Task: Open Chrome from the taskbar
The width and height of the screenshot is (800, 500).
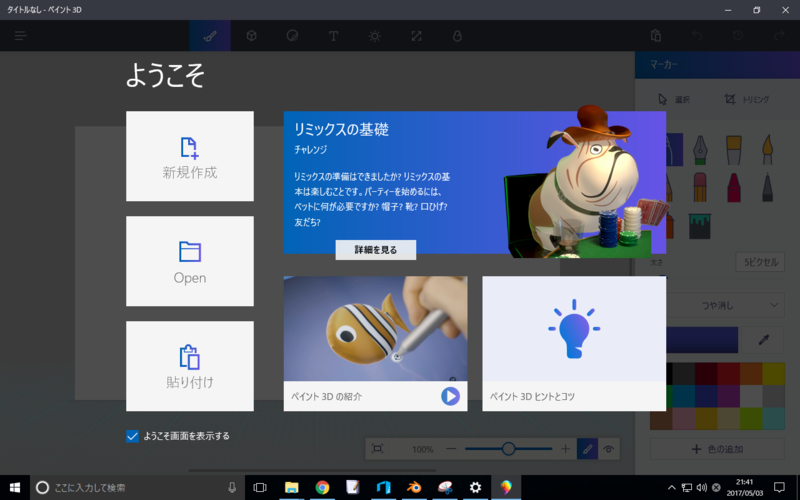Action: pyautogui.click(x=322, y=488)
